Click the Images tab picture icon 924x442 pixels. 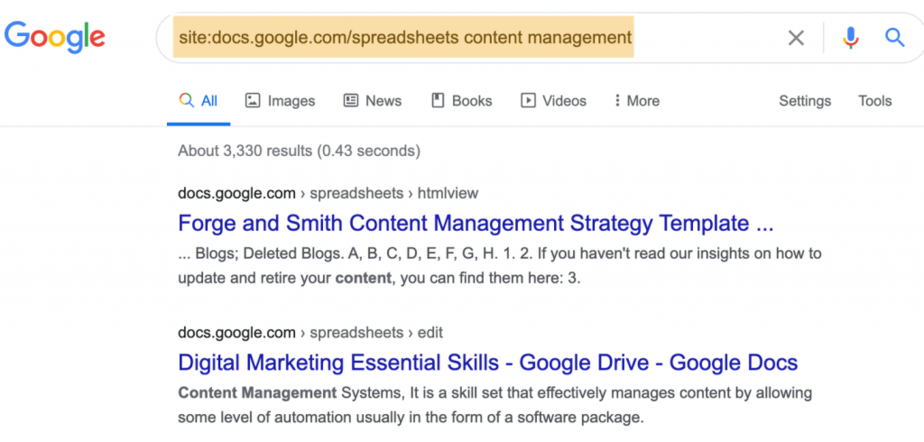[253, 101]
